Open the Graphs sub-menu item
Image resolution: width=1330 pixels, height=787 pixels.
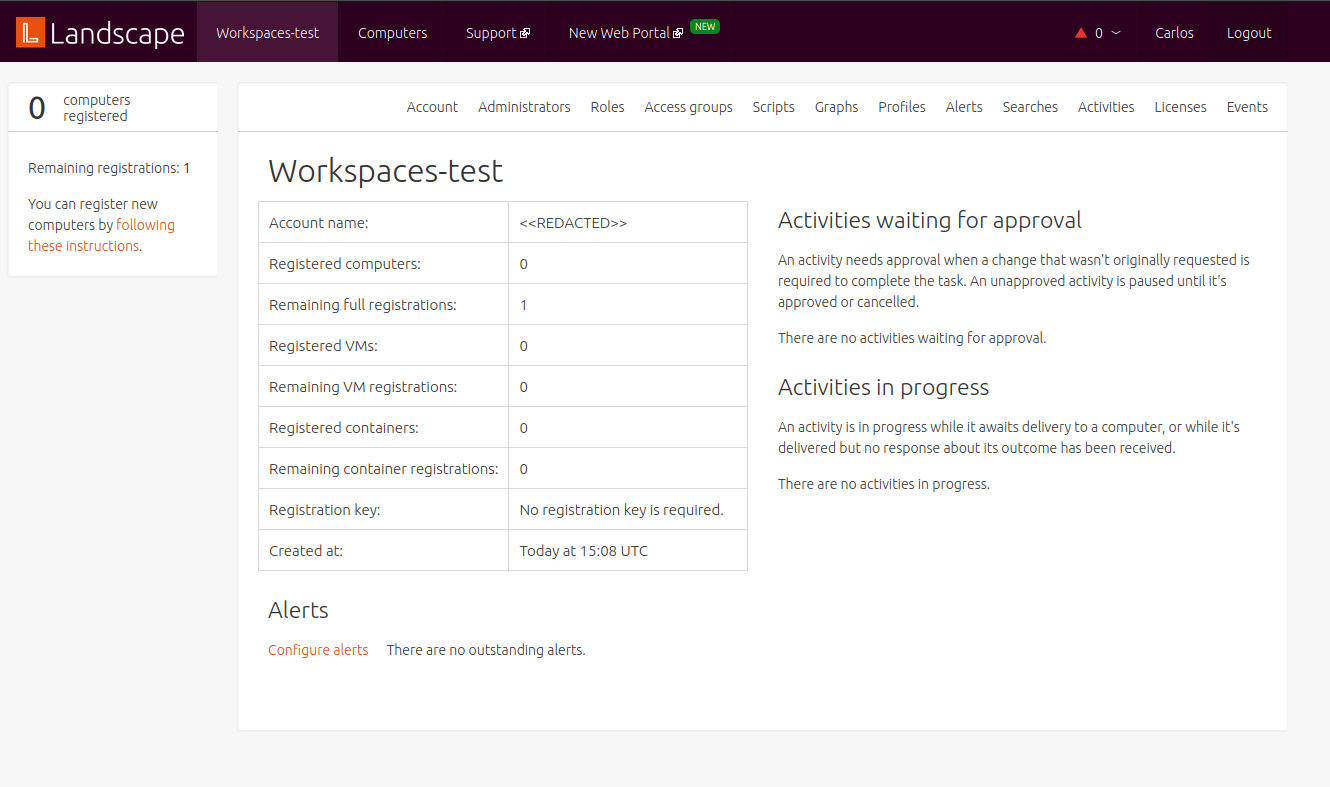click(836, 107)
